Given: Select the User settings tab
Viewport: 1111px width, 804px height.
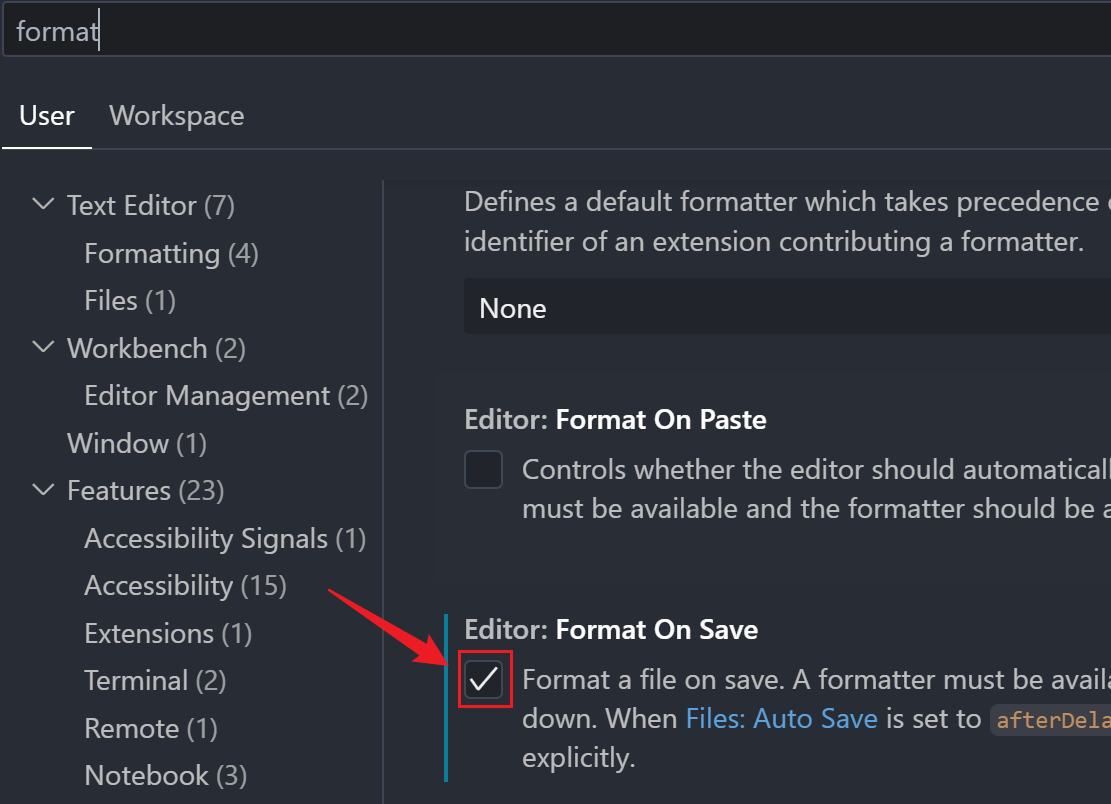Looking at the screenshot, I should 47,116.
